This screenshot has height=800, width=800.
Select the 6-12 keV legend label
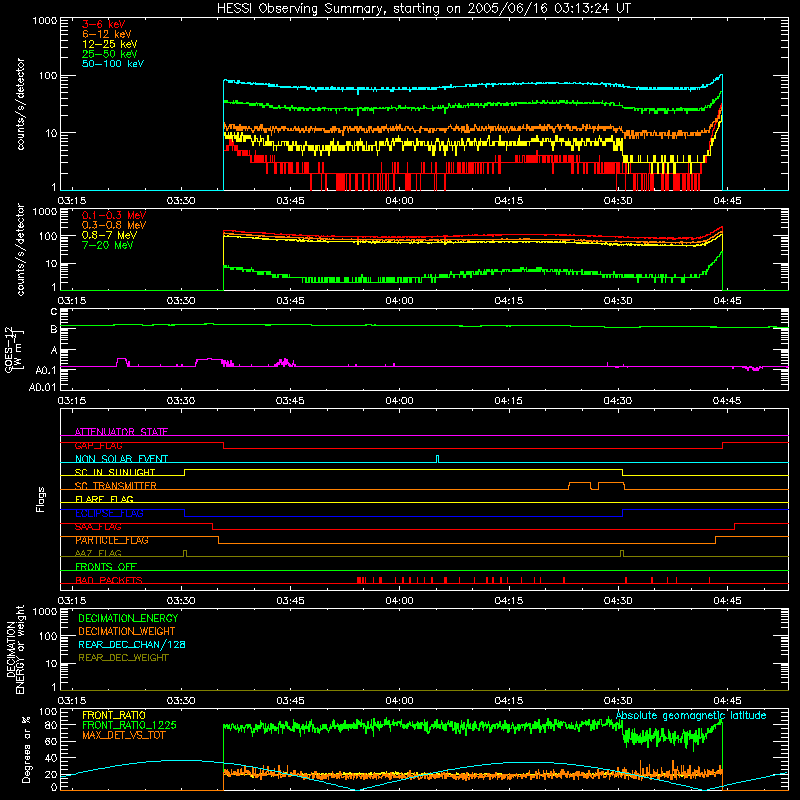click(x=107, y=34)
